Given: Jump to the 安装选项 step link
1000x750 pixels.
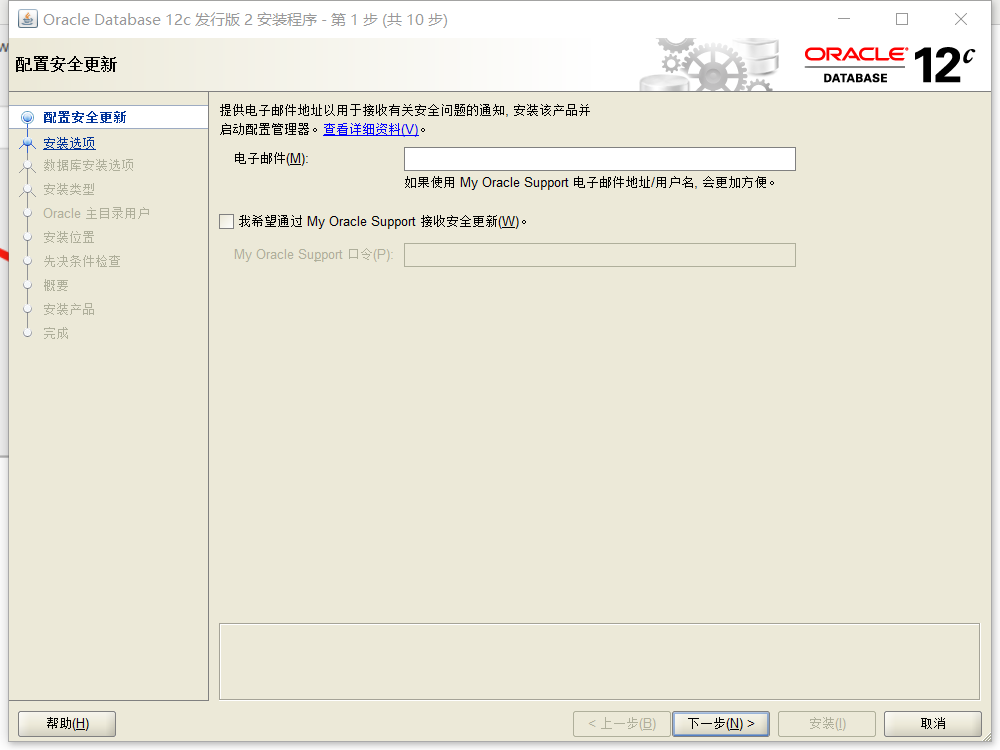Looking at the screenshot, I should pos(69,143).
